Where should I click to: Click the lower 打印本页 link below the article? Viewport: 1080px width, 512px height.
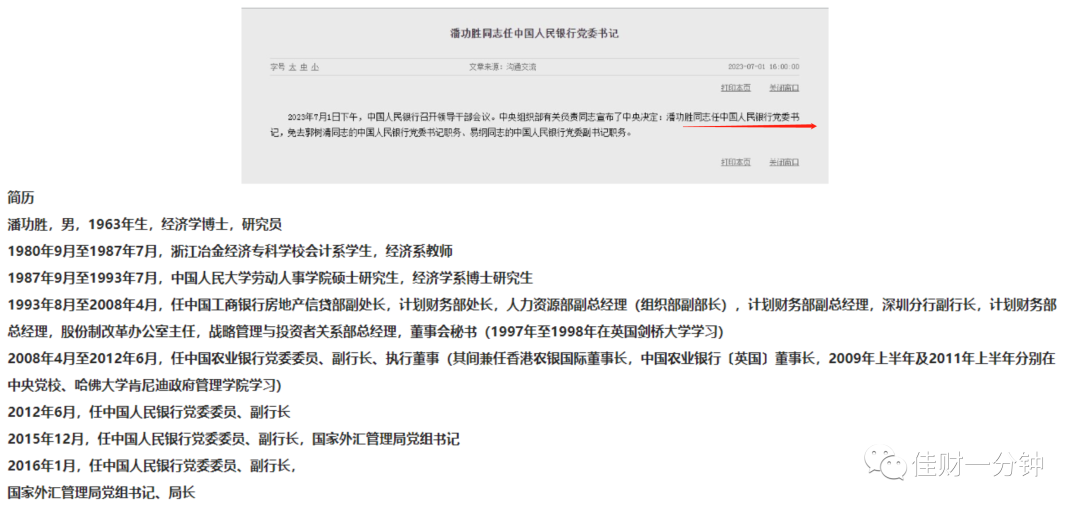click(736, 162)
